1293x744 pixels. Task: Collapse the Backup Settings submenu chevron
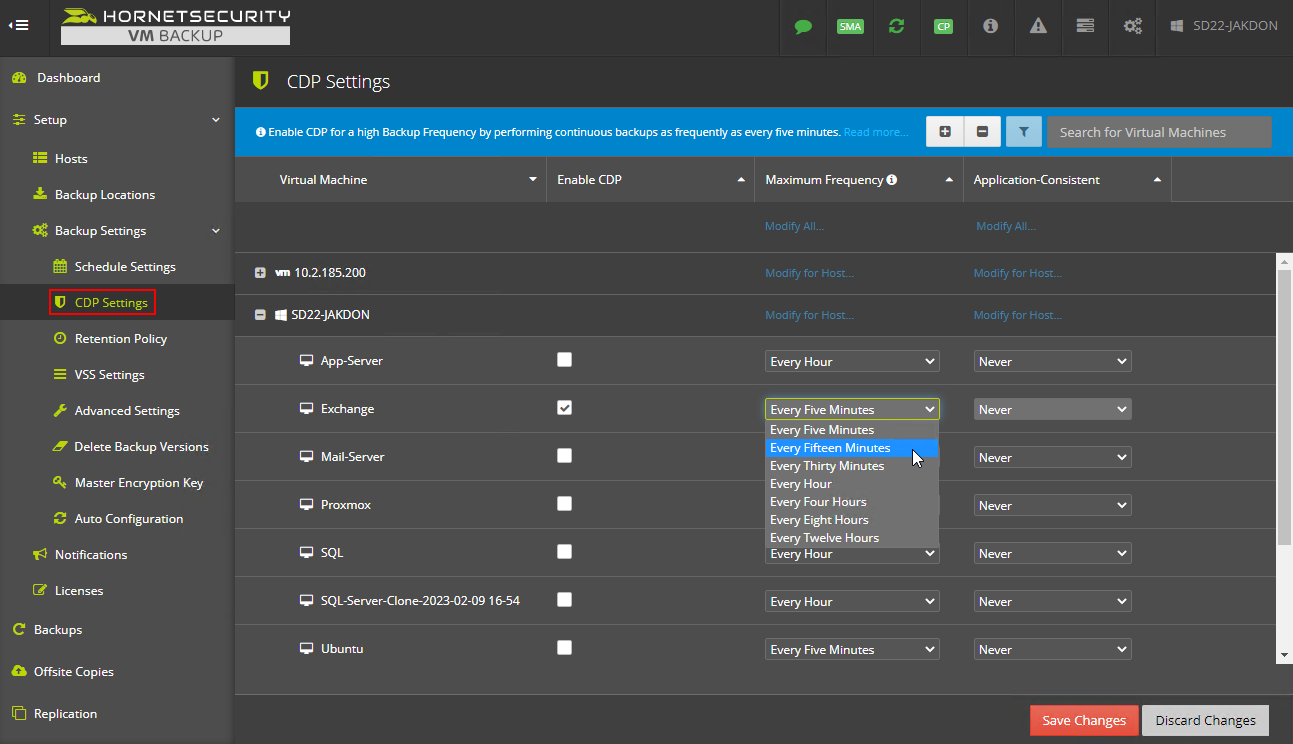click(x=216, y=231)
